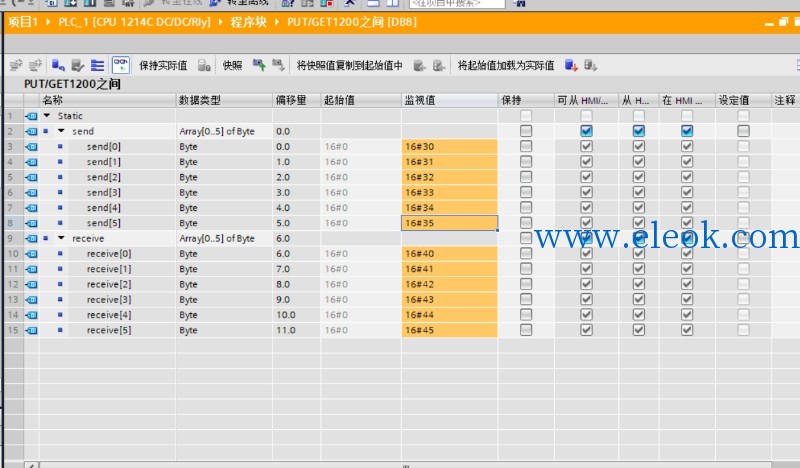Click the receive[4] name cell

[x=109, y=315]
